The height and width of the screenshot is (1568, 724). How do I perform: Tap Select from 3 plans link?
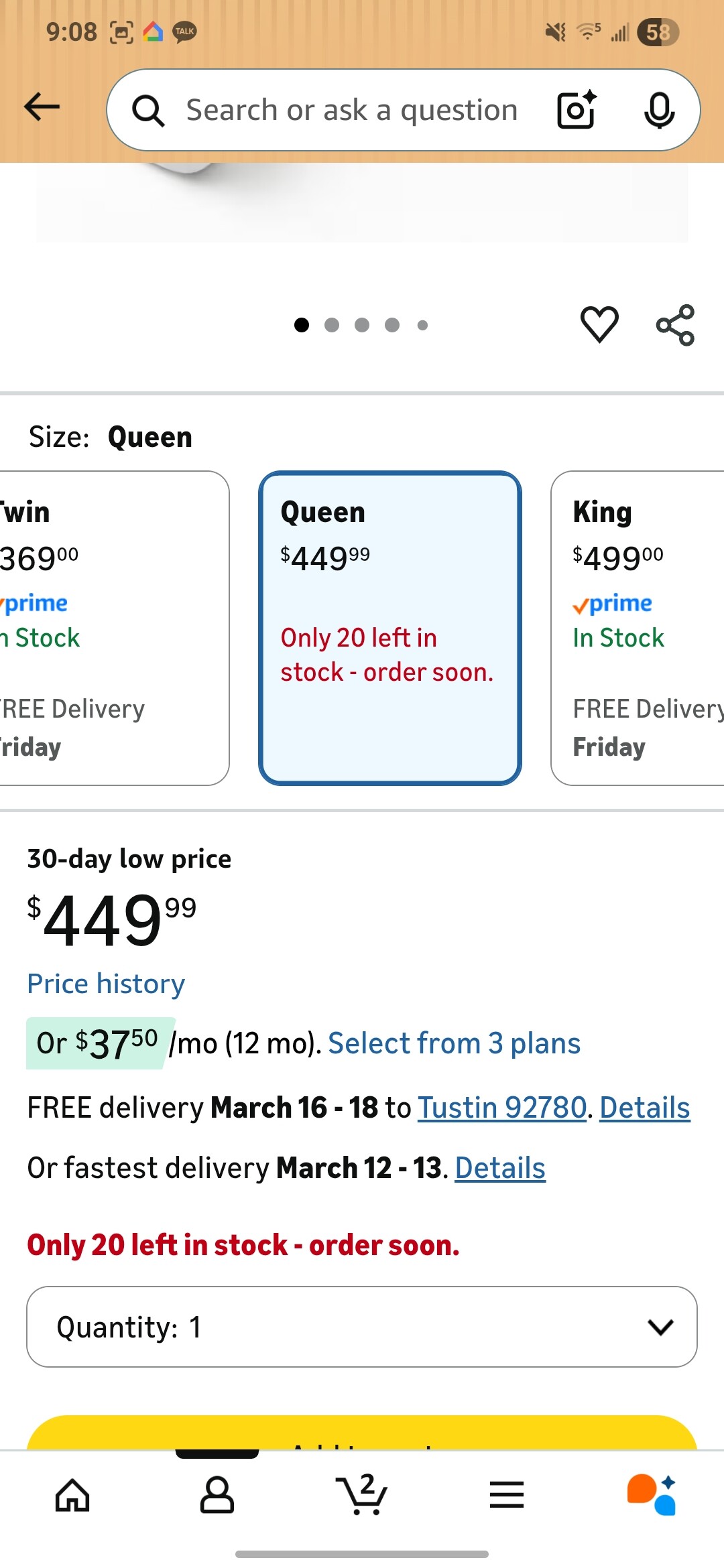pyautogui.click(x=454, y=1043)
